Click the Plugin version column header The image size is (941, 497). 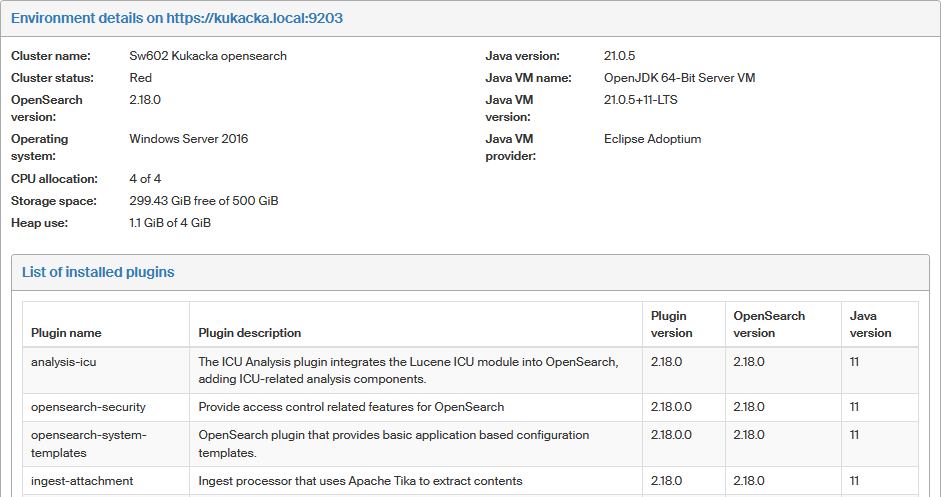click(671, 324)
